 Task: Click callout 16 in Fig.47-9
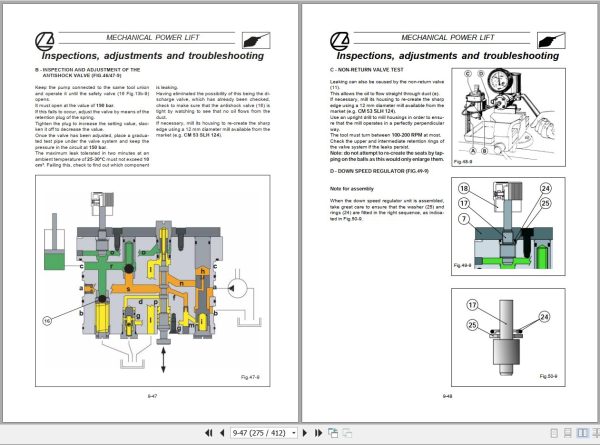coord(47,321)
